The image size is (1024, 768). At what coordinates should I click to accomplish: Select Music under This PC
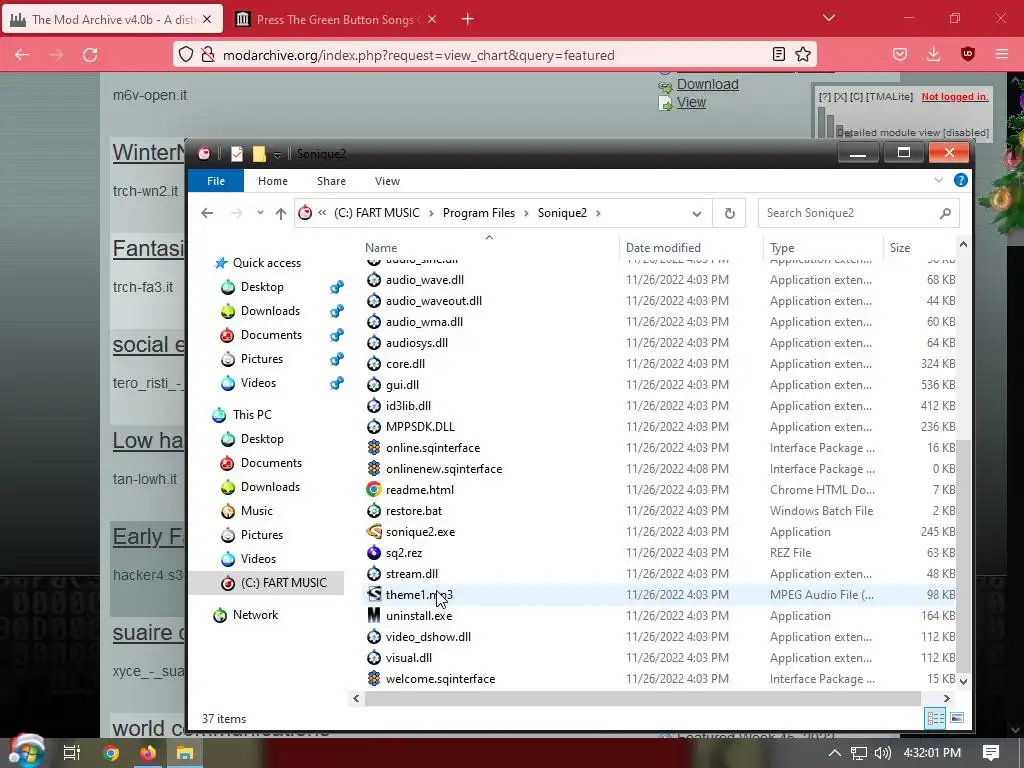[256, 511]
